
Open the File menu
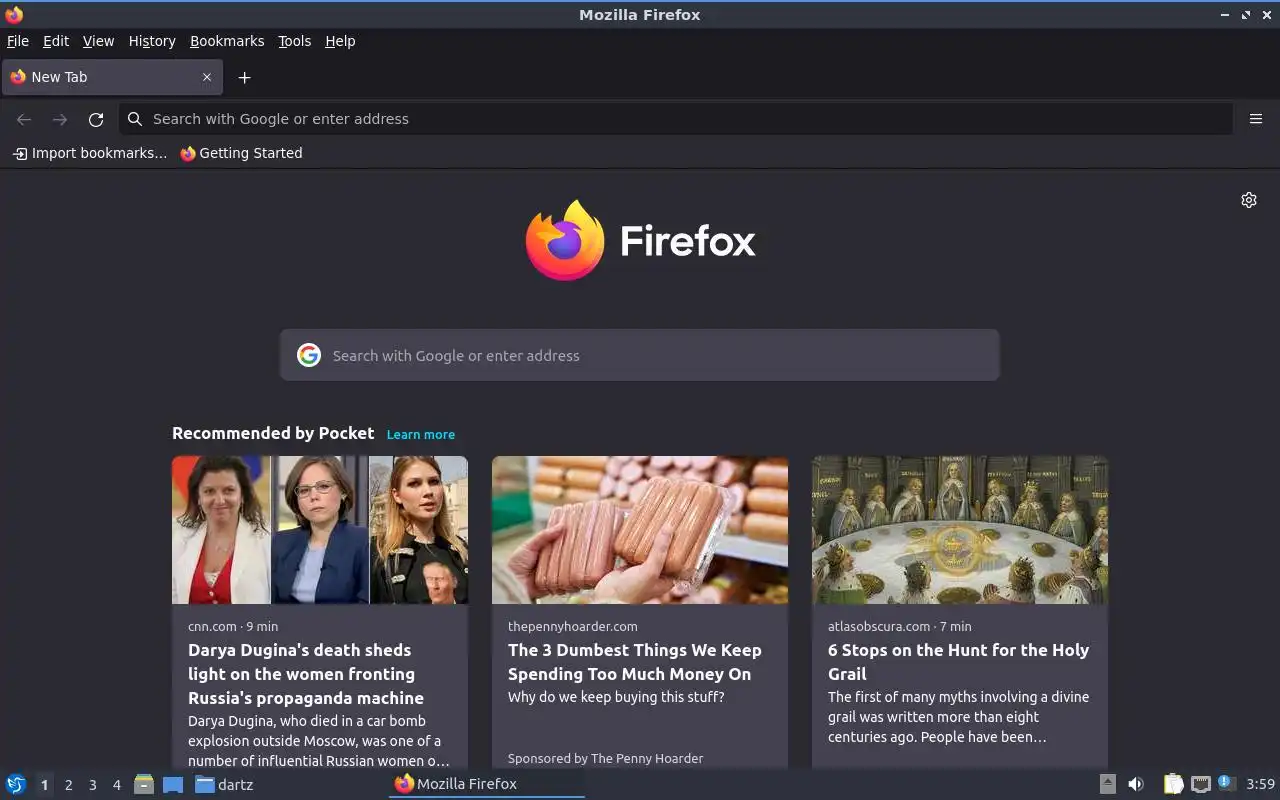18,41
